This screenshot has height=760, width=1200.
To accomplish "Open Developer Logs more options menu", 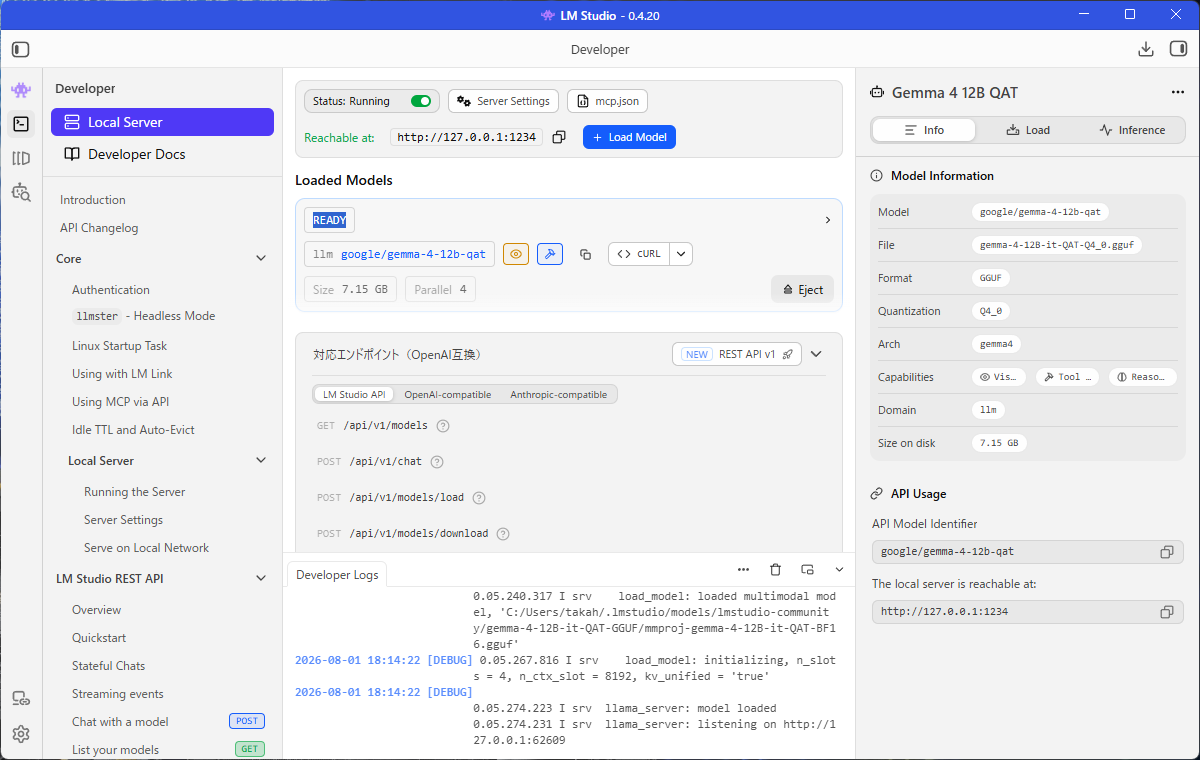I will [743, 569].
